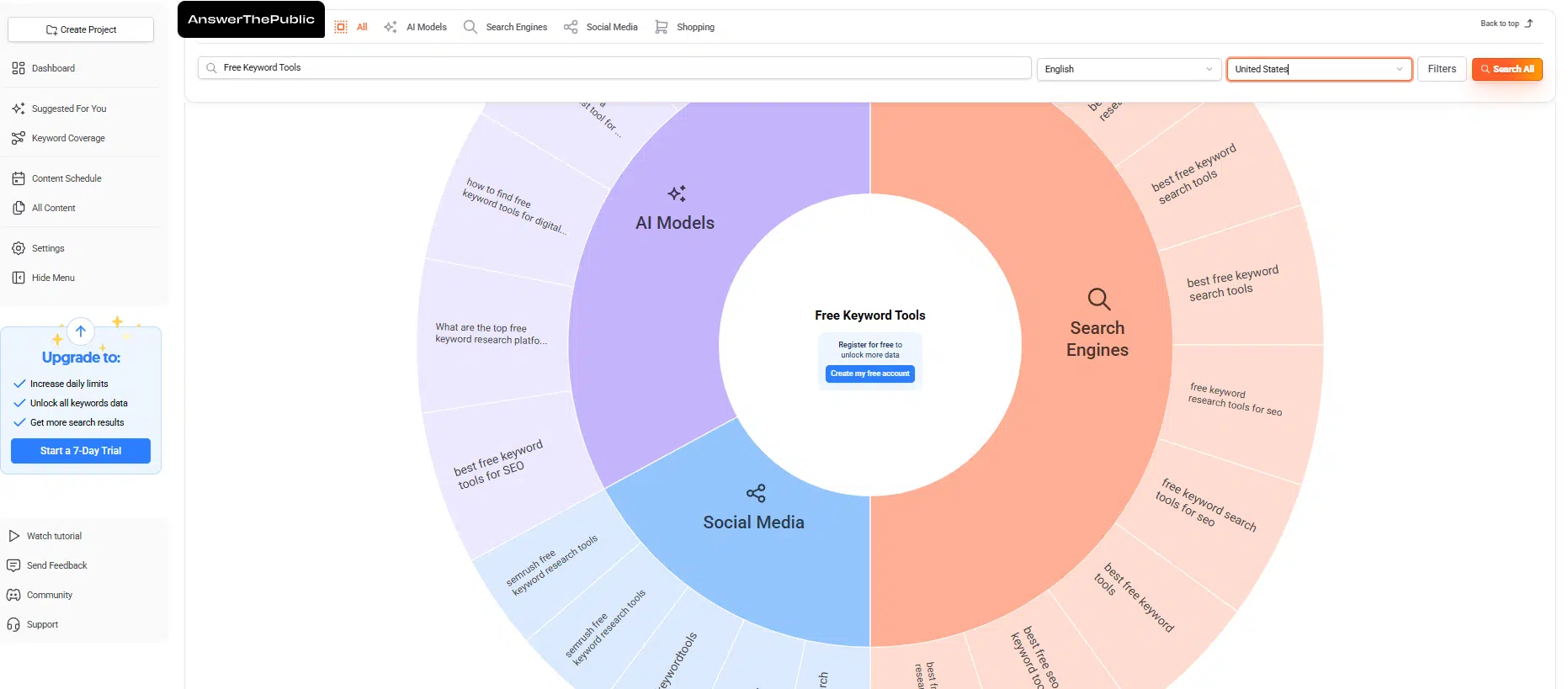Viewport: 1568px width, 689px height.
Task: Click the Hide Menu panel icon
Action: point(19,278)
